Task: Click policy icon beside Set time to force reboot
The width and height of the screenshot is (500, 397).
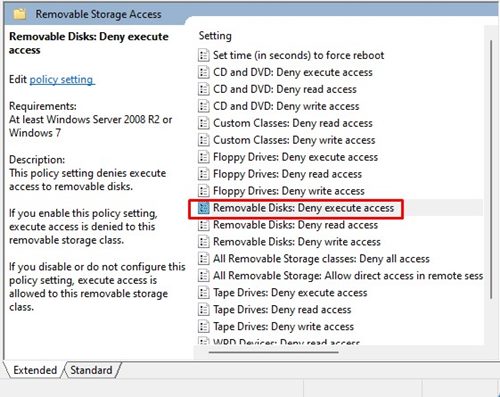Action: tap(204, 55)
